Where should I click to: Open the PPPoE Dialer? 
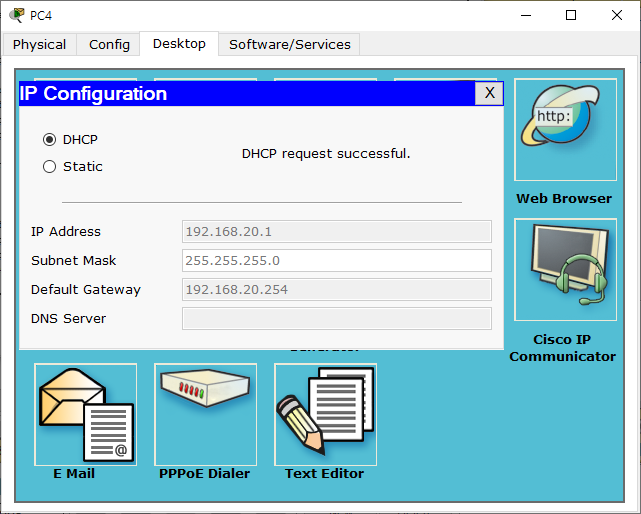205,414
